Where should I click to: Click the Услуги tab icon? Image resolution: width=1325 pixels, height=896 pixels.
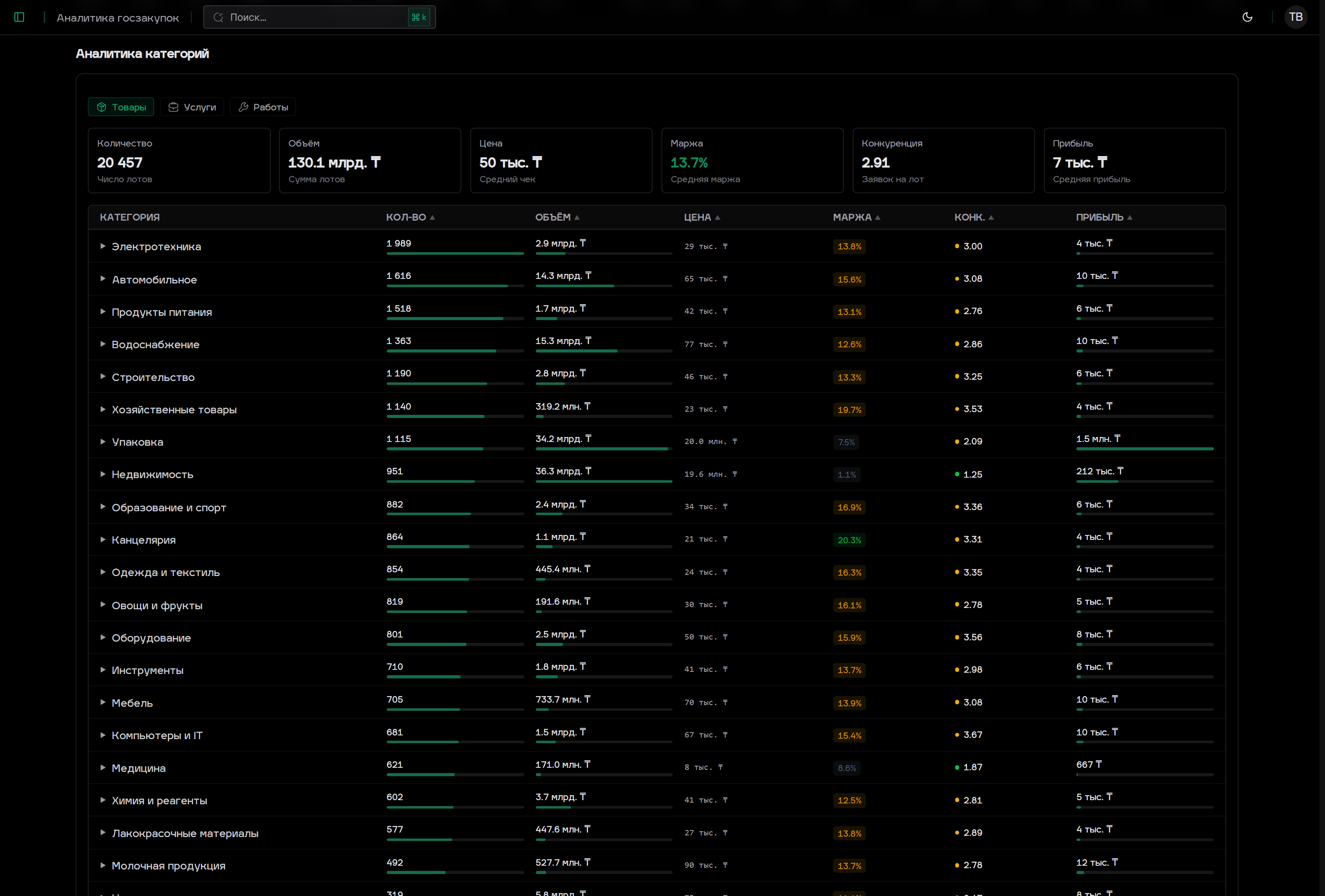(x=173, y=107)
